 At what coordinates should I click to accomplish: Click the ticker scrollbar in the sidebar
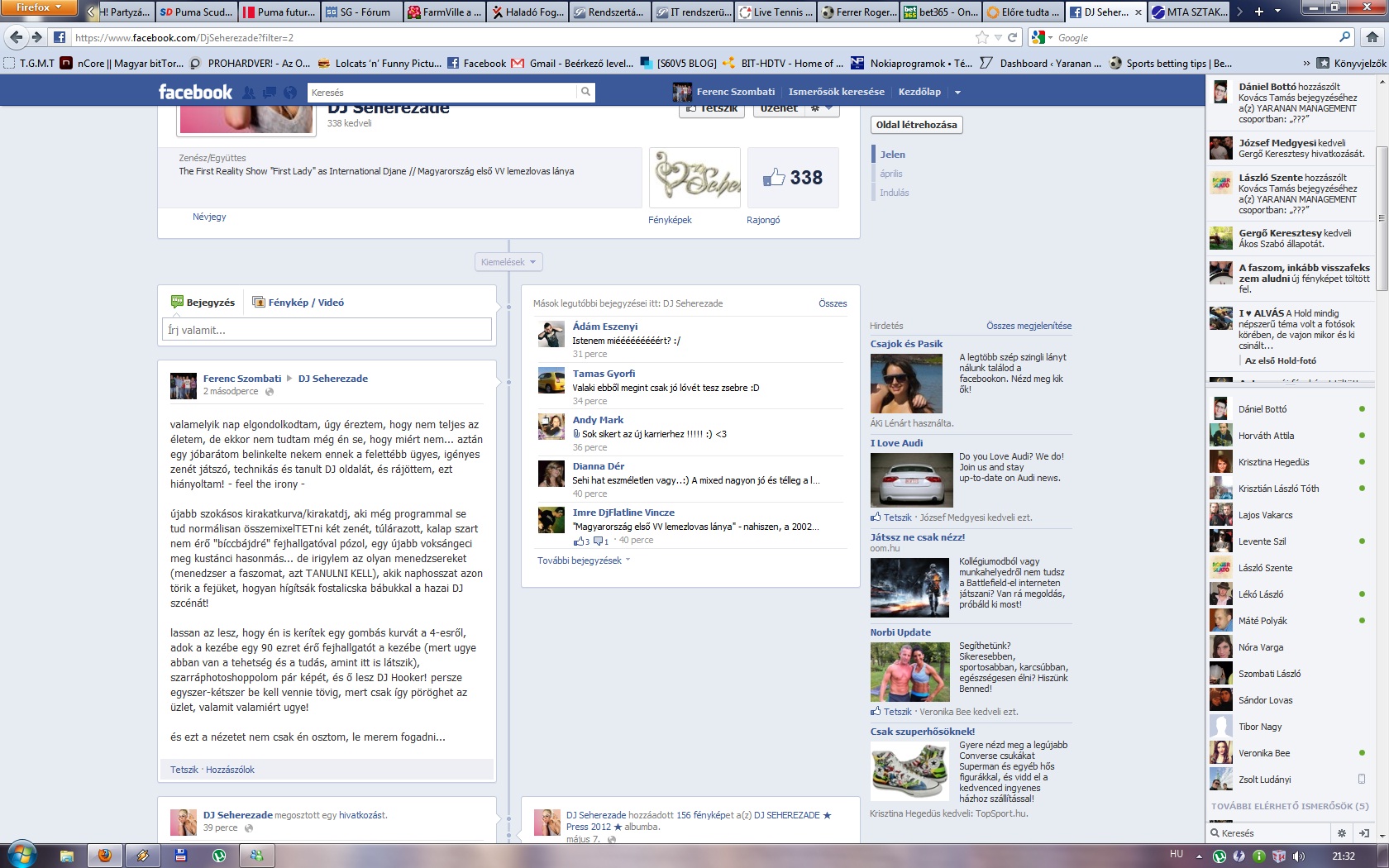coord(1382,219)
